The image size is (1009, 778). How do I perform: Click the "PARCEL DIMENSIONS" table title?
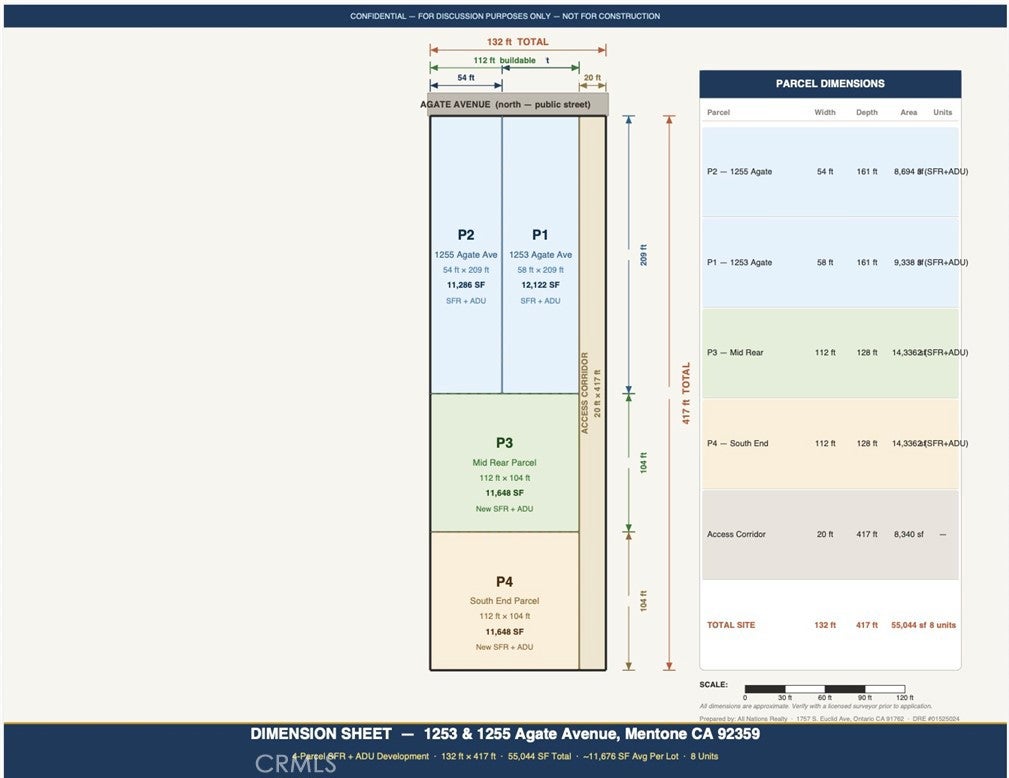830,84
